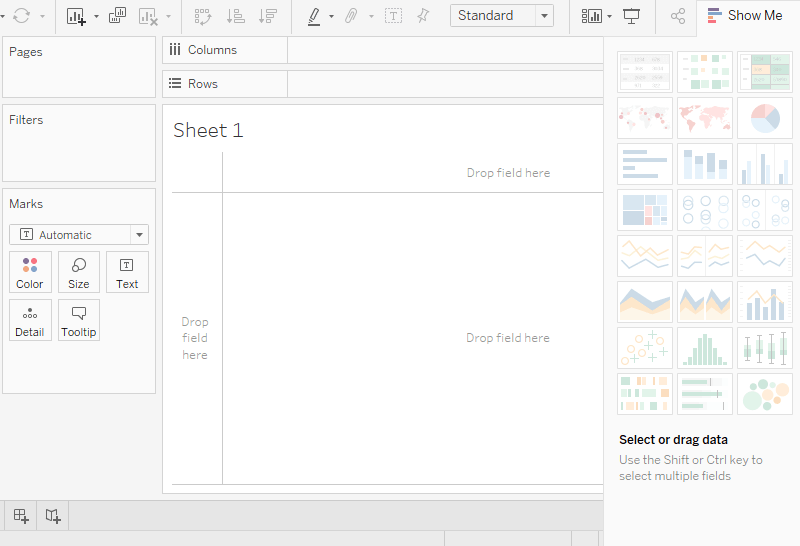Viewport: 800px width, 546px height.
Task: Click the Tooltip button on Marks card
Action: click(x=79, y=320)
